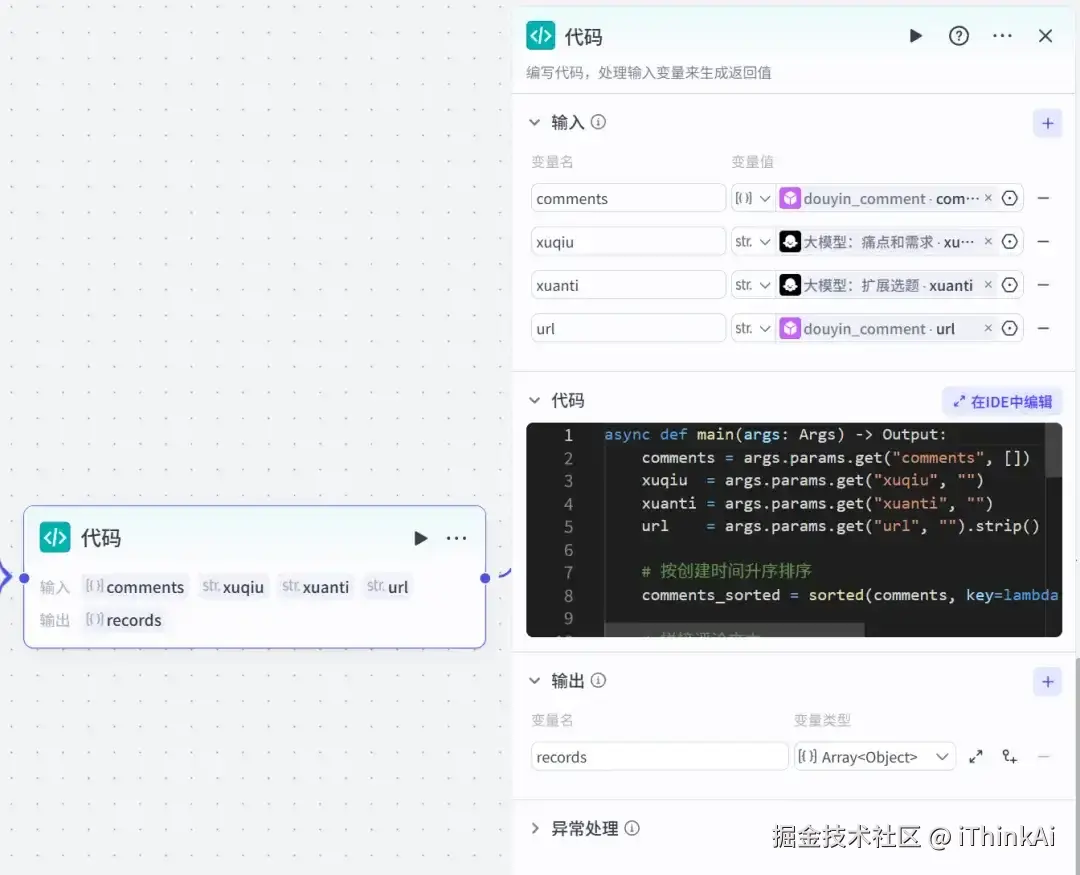
Task: Select comments tag on canvas node
Action: (x=135, y=587)
